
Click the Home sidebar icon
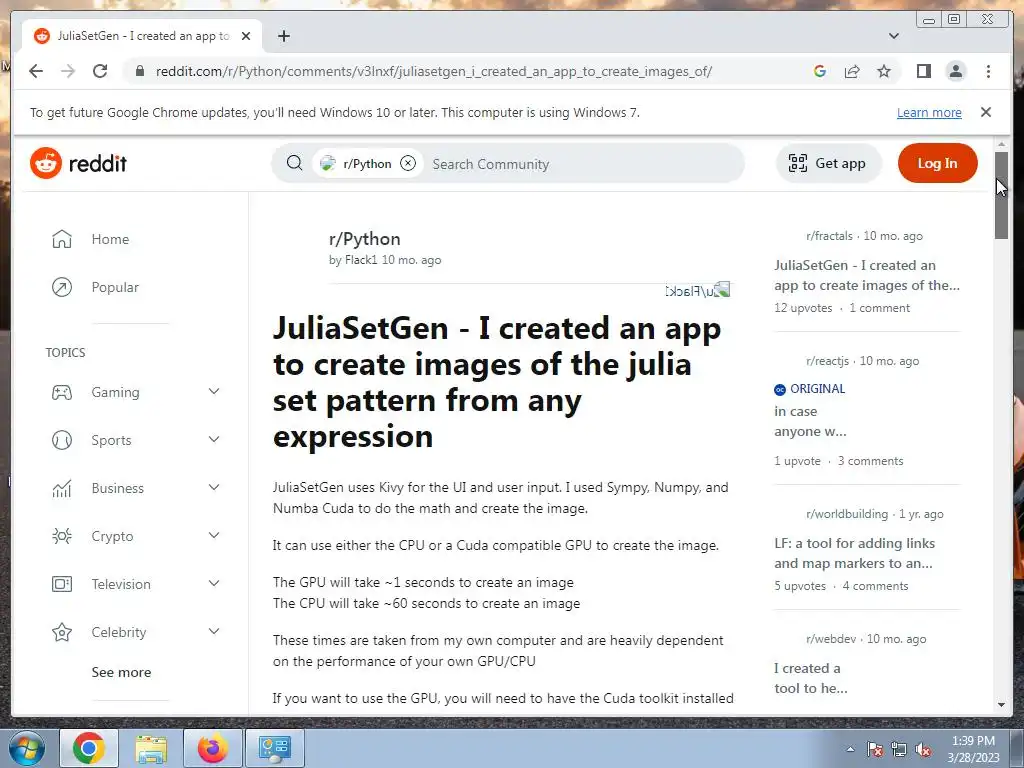click(62, 239)
